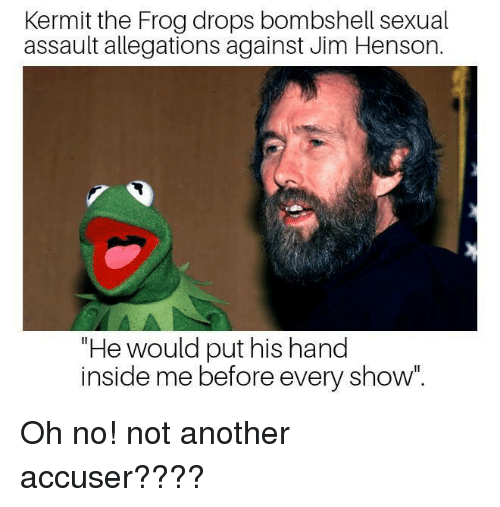This screenshot has width=500, height=507.
Task: Click the quote line "He would put his hand"
Action: 214,349
